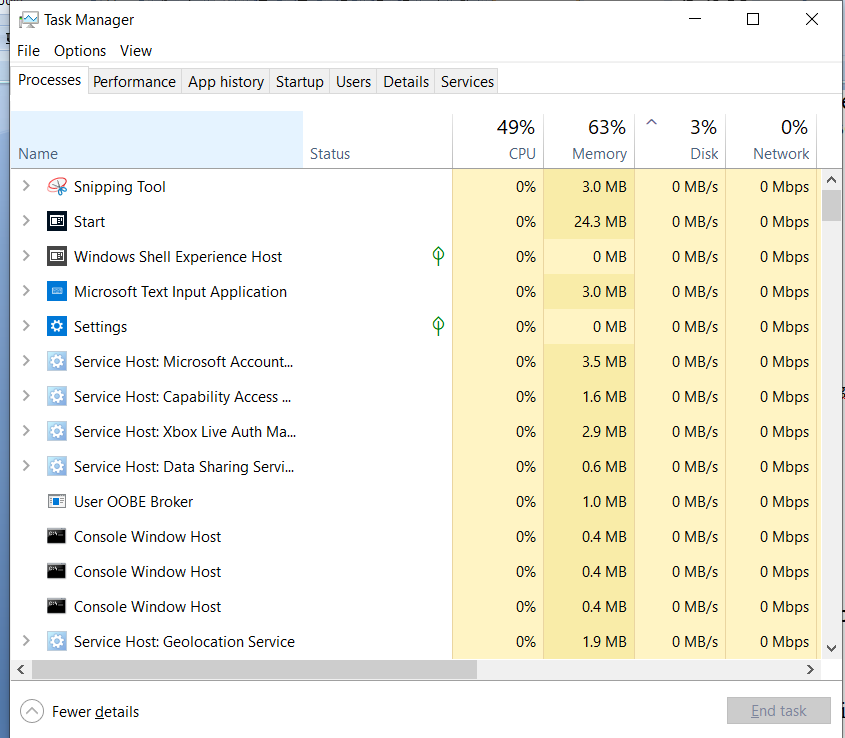The width and height of the screenshot is (845, 738).
Task: Select the Service Host: Geolocation Service icon
Action: coord(57,642)
